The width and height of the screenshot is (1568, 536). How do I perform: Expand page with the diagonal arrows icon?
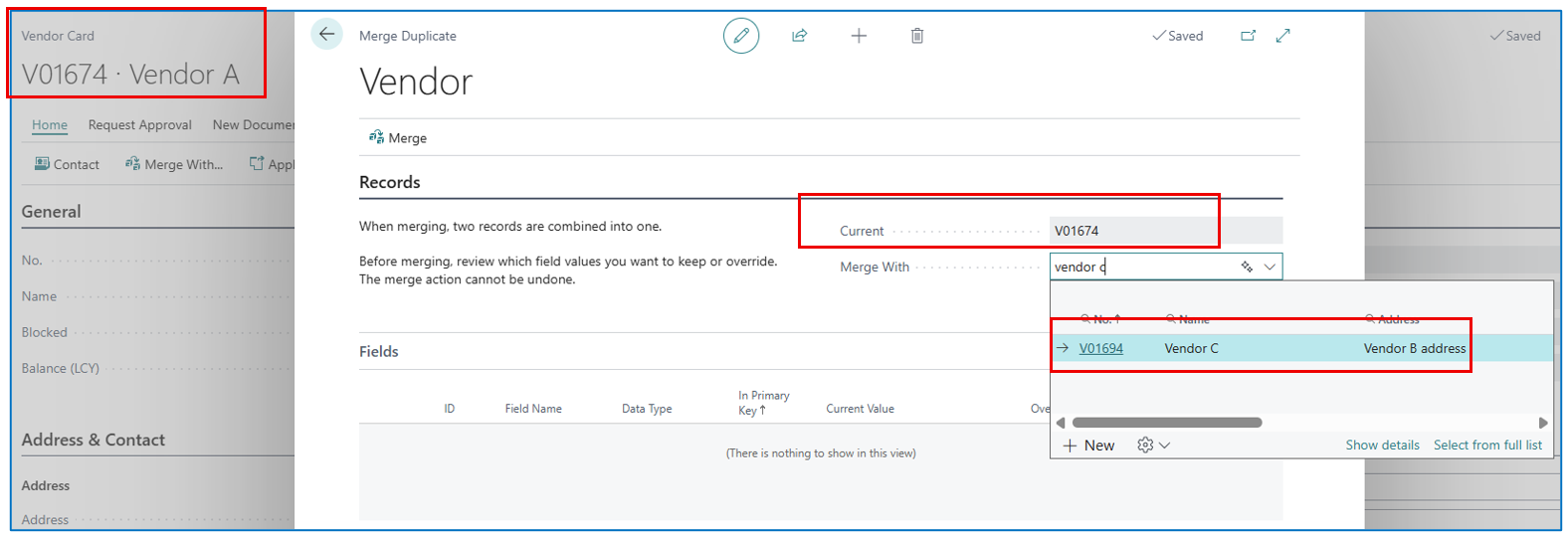(x=1283, y=36)
